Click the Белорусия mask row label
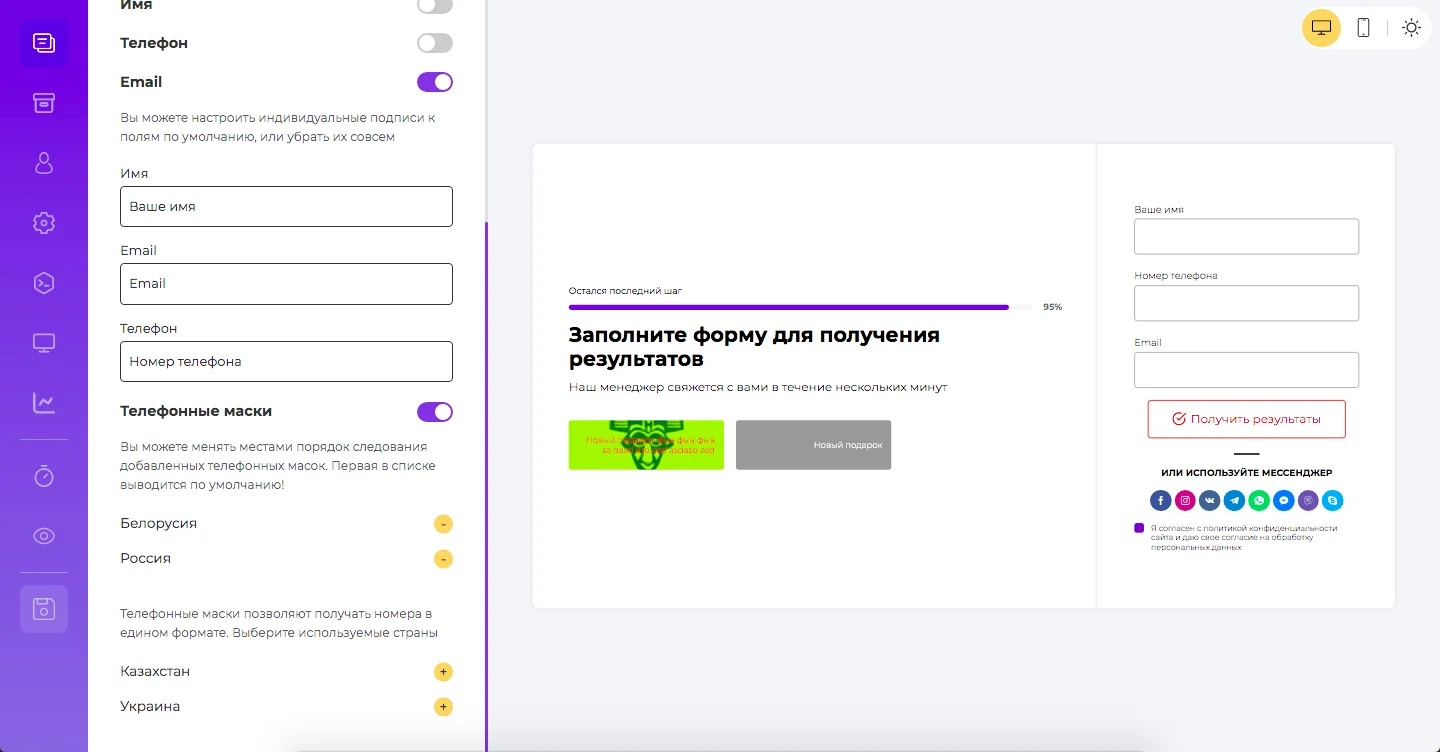Screen dimensions: 1440x752 point(158,524)
